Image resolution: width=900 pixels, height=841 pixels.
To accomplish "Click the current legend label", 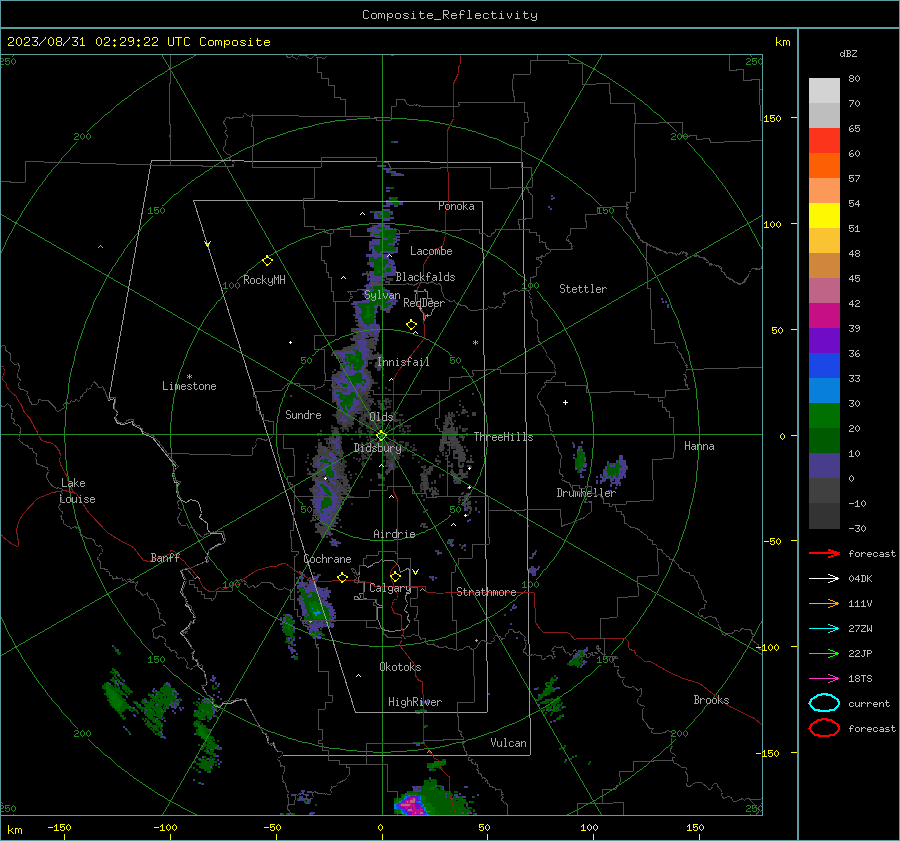I will [869, 704].
